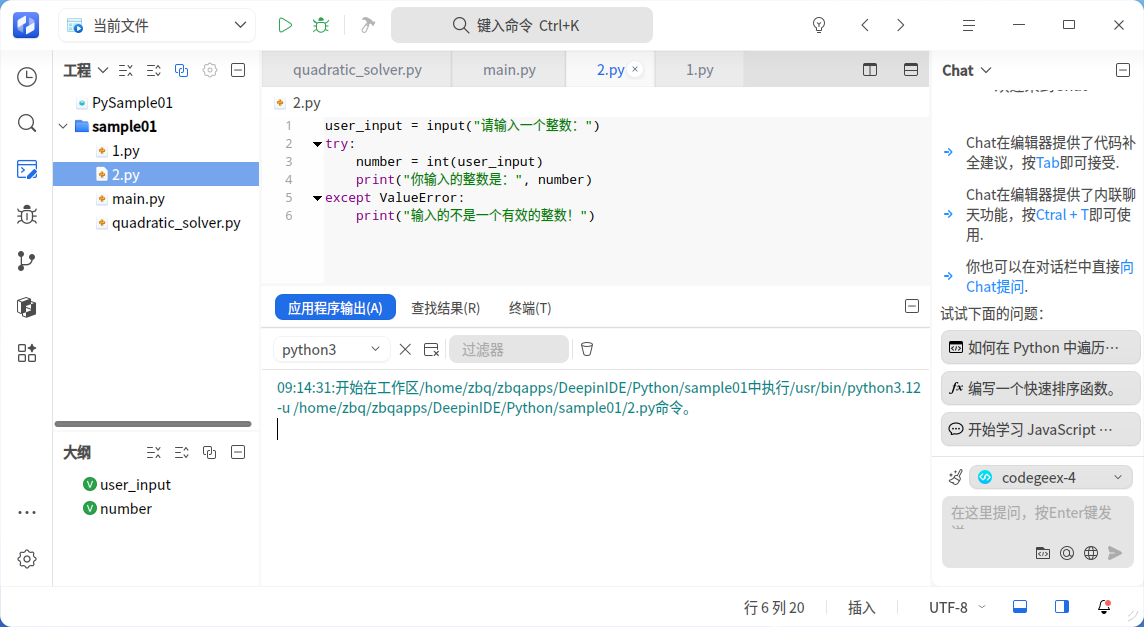Open the version control branch sidebar icon
Image resolution: width=1144 pixels, height=627 pixels.
click(27, 261)
